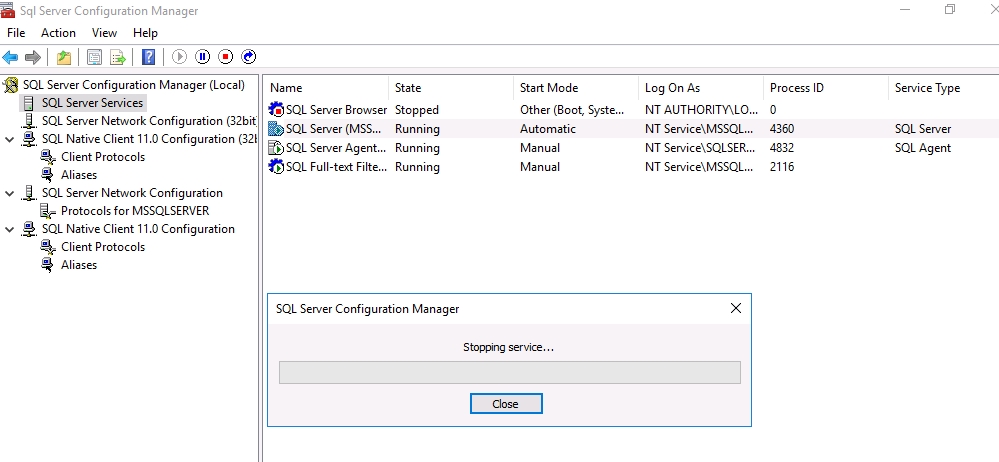Image resolution: width=999 pixels, height=462 pixels.
Task: Click the SQL Server Agent service icon
Action: (277, 148)
